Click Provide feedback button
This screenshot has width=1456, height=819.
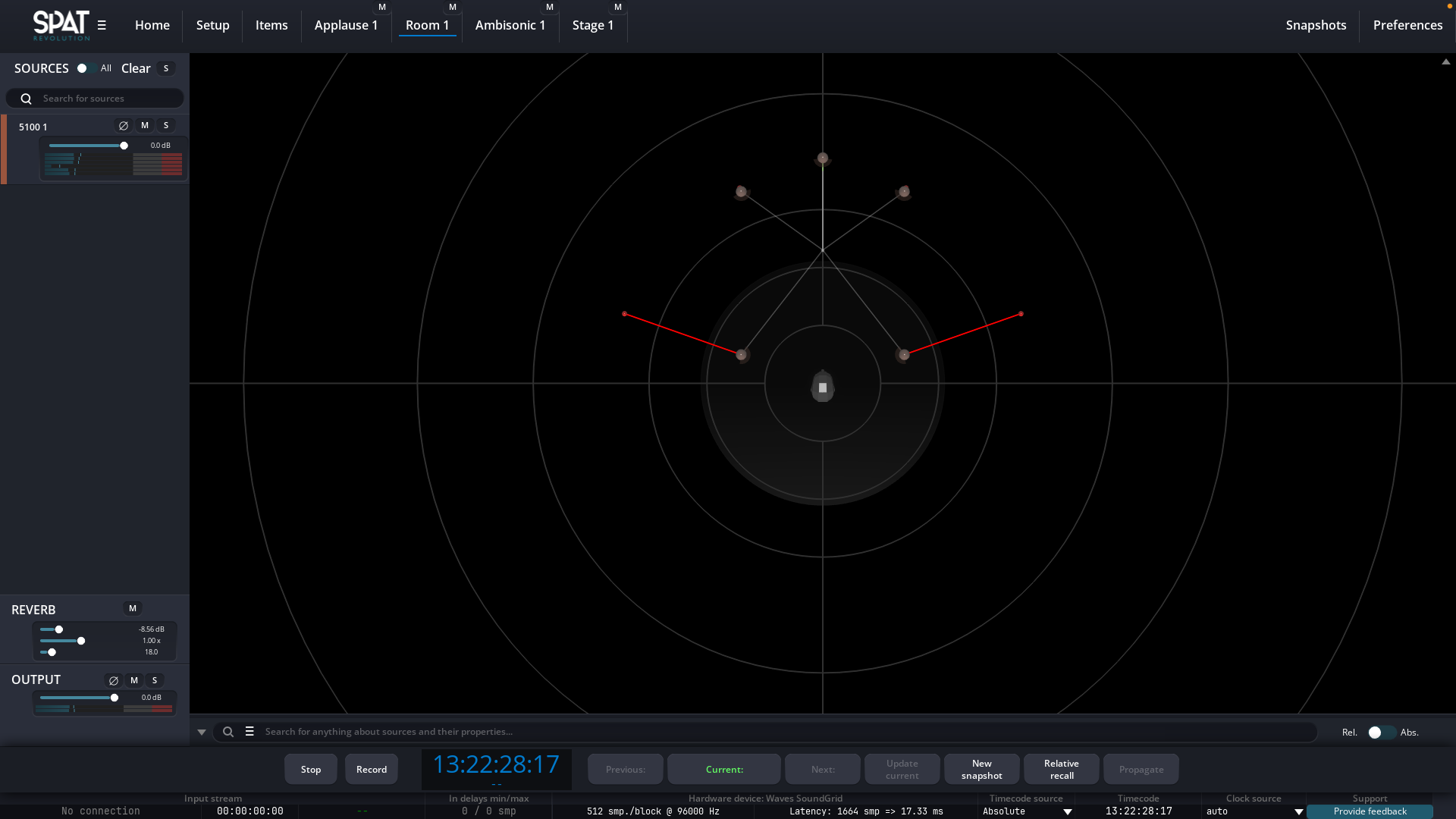tap(1370, 811)
